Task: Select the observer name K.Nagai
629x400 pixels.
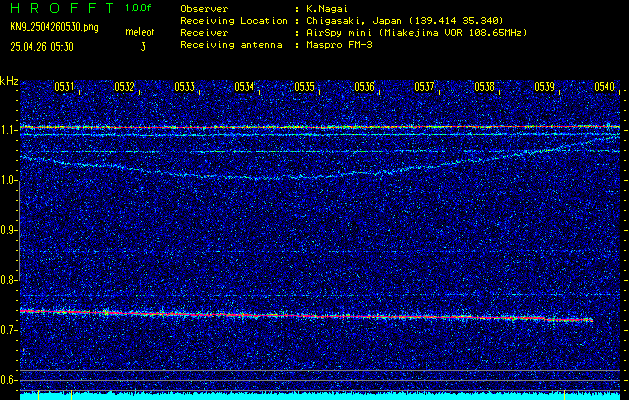Action: pyautogui.click(x=325, y=8)
